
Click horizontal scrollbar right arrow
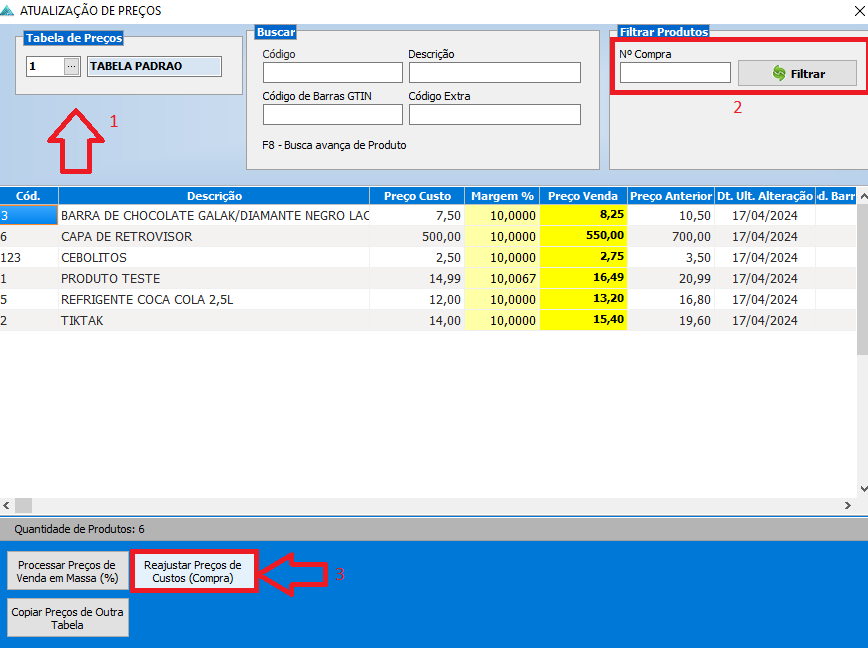848,505
